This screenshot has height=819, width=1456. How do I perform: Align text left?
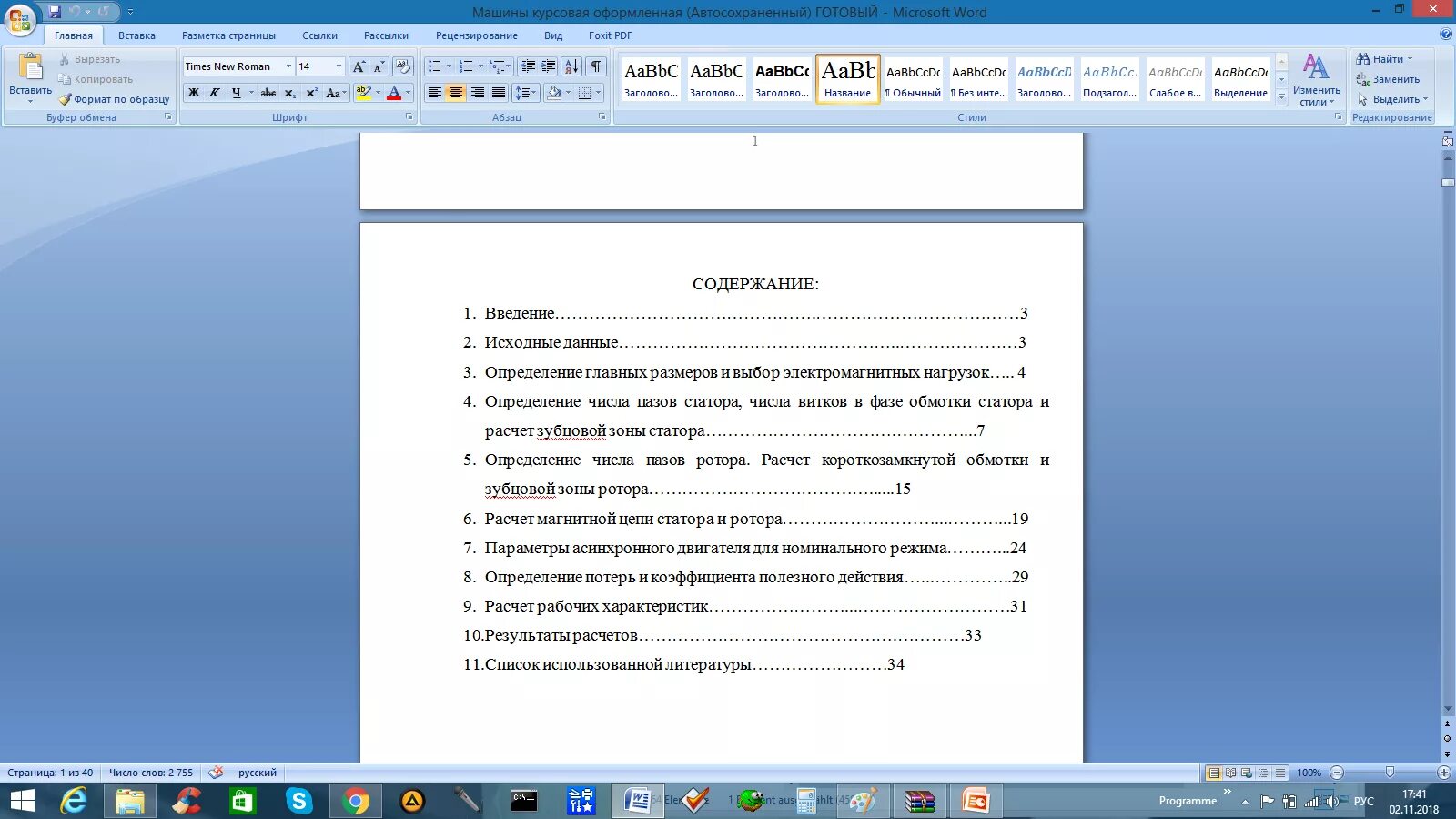(435, 93)
